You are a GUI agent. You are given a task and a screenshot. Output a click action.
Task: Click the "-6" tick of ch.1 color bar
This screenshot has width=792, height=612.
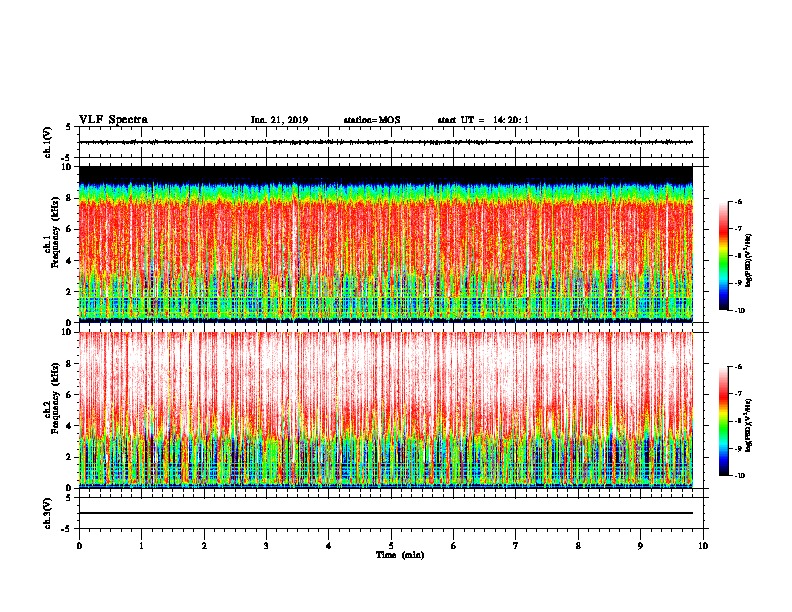pos(738,201)
